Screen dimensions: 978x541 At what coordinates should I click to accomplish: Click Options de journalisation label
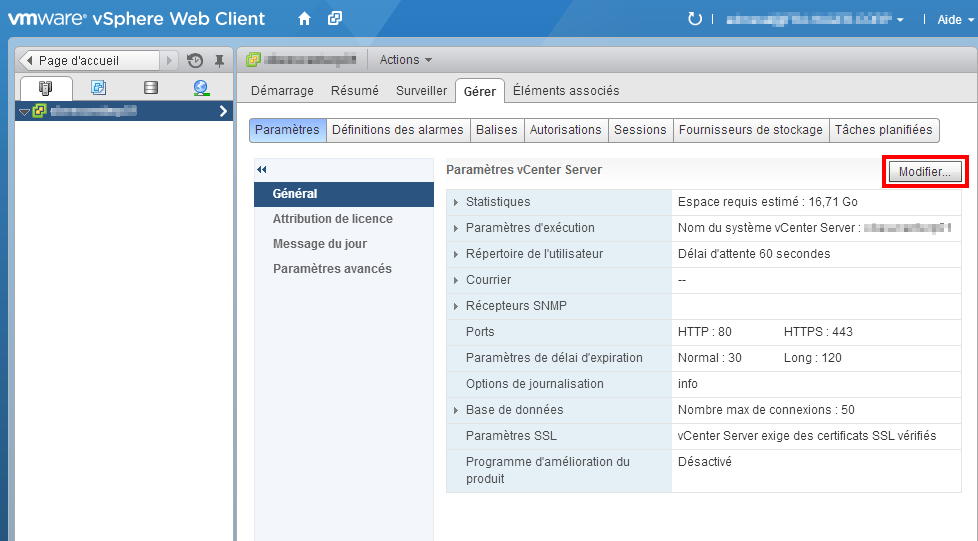[x=535, y=384]
